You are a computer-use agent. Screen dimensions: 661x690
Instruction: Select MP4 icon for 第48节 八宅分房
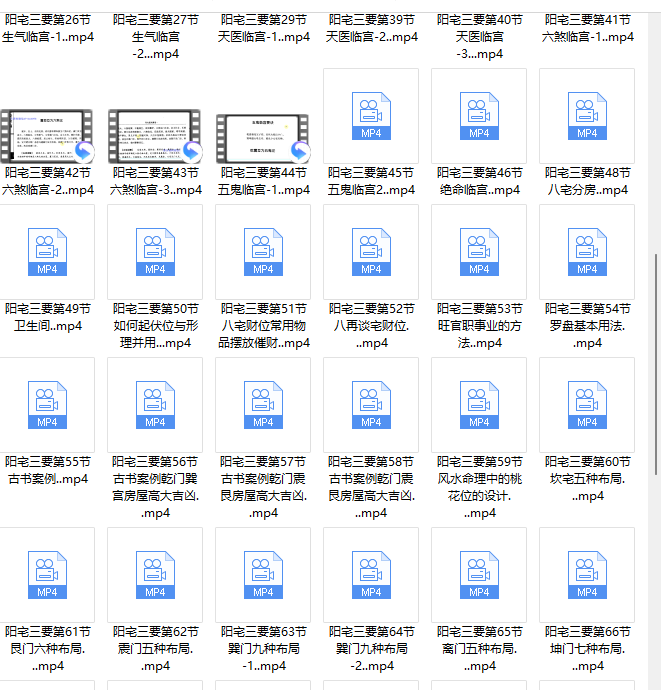[587, 116]
